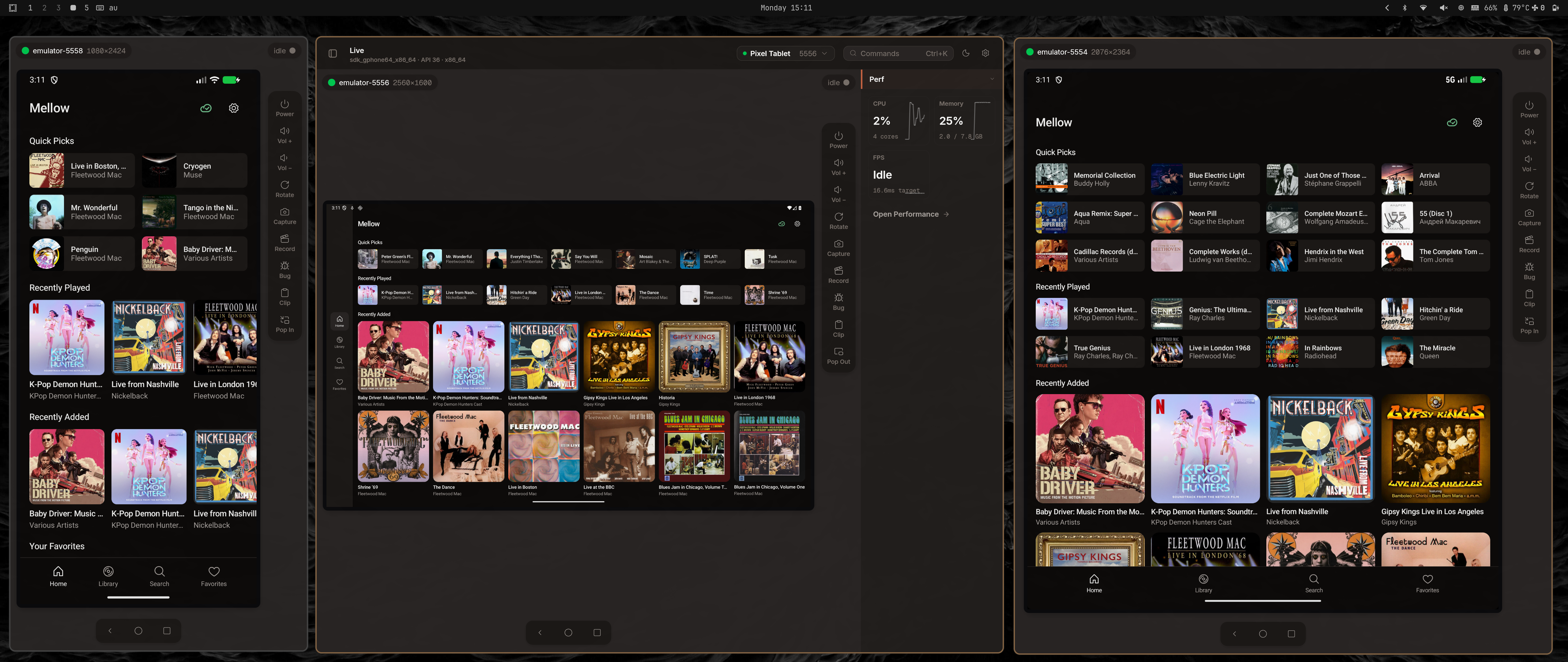The height and width of the screenshot is (662, 1568).
Task: Toggle idle status pill on emulator-5558
Action: click(284, 51)
